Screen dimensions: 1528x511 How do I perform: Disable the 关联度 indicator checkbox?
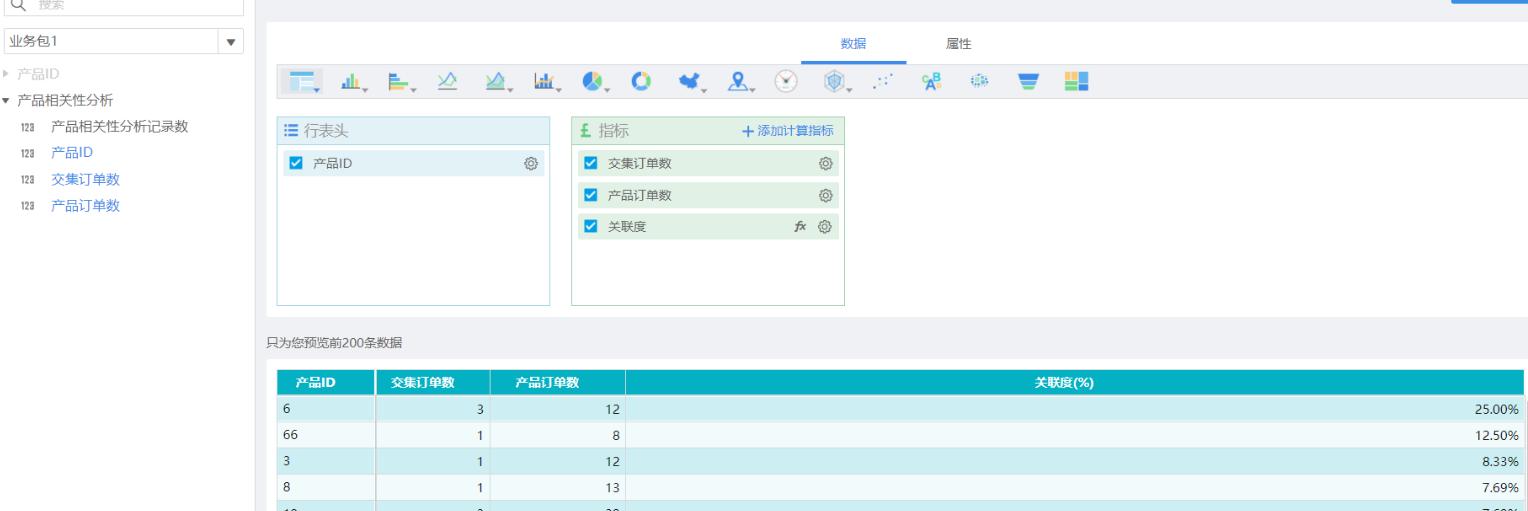[590, 227]
